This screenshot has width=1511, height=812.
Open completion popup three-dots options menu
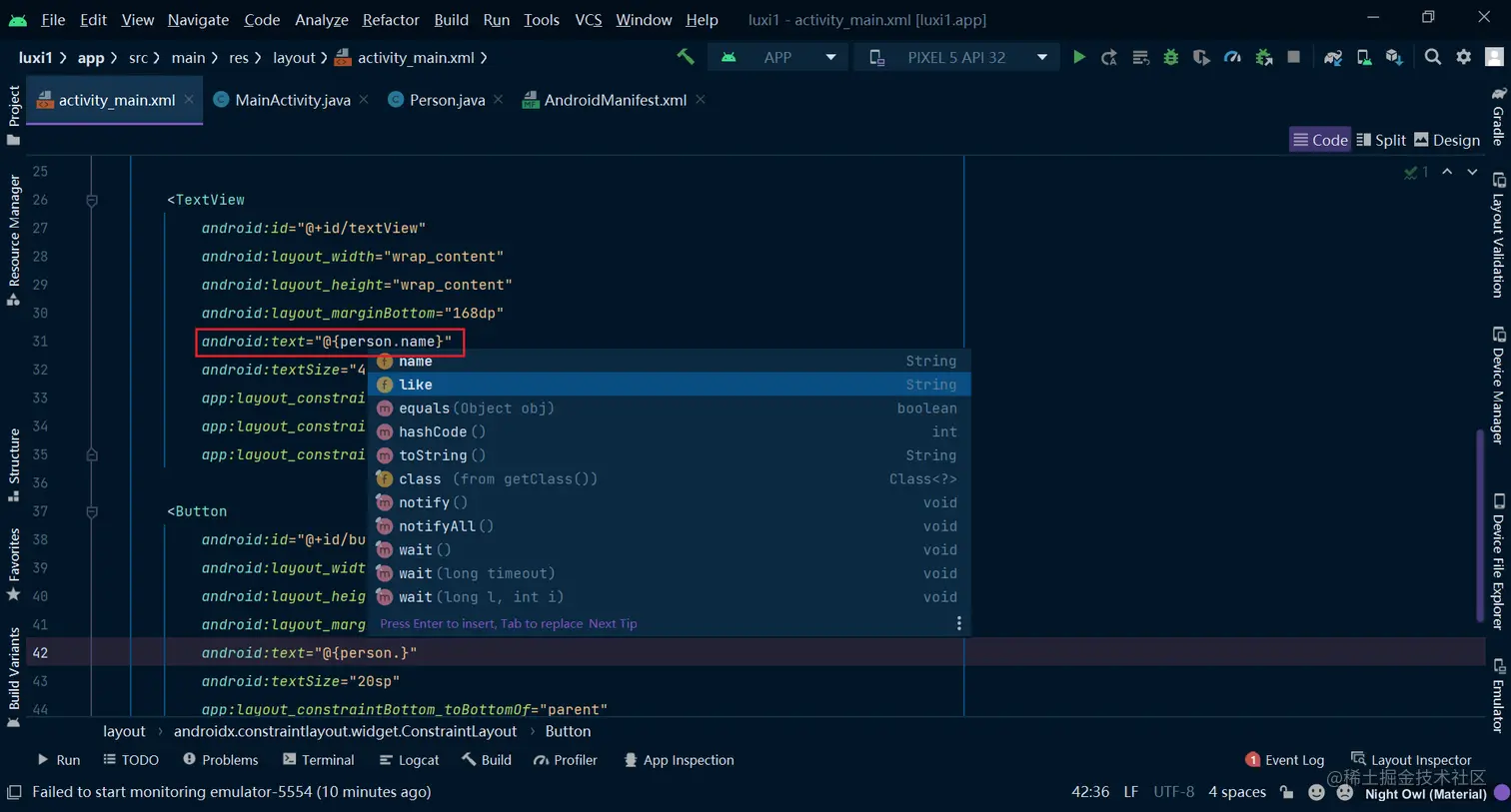point(959,623)
